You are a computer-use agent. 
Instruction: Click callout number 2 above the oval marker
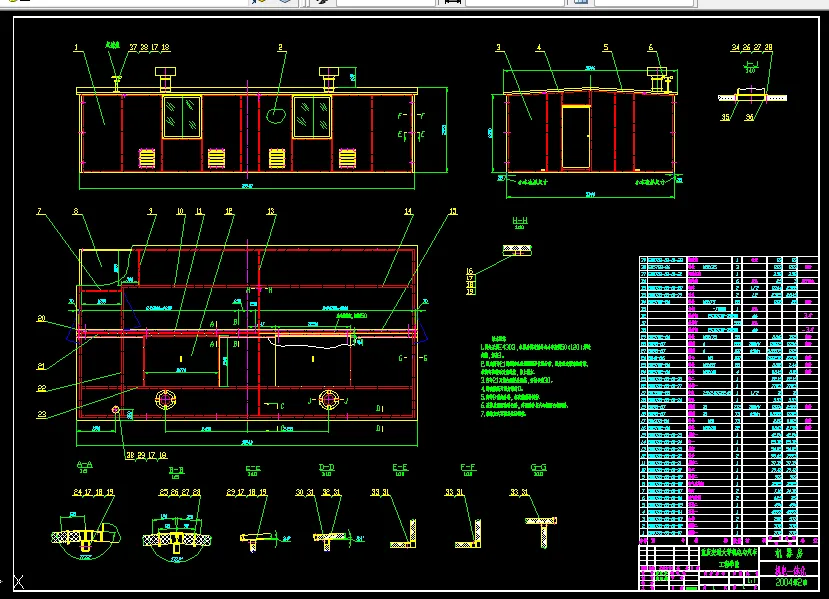point(281,48)
